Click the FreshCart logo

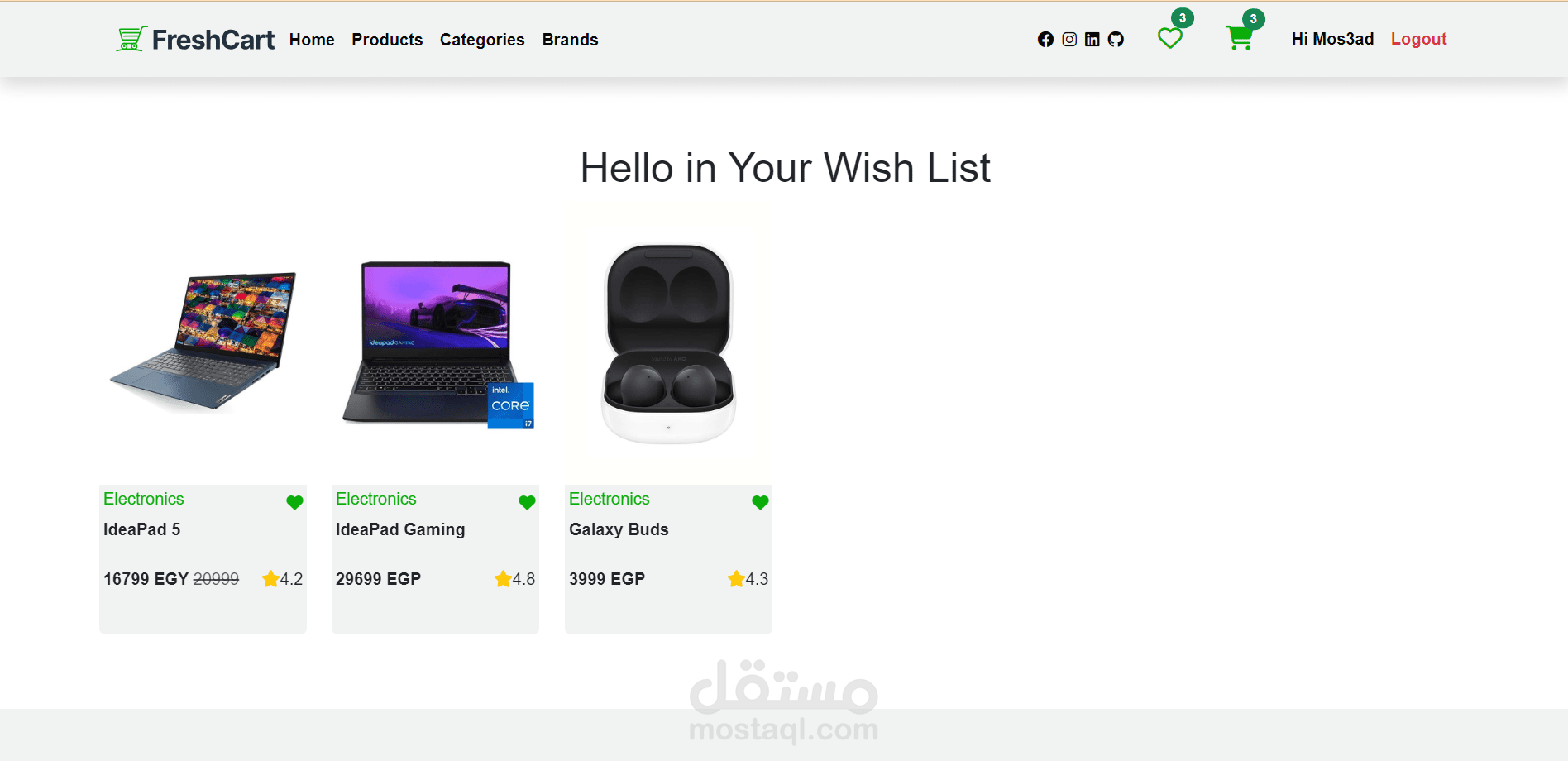[195, 39]
